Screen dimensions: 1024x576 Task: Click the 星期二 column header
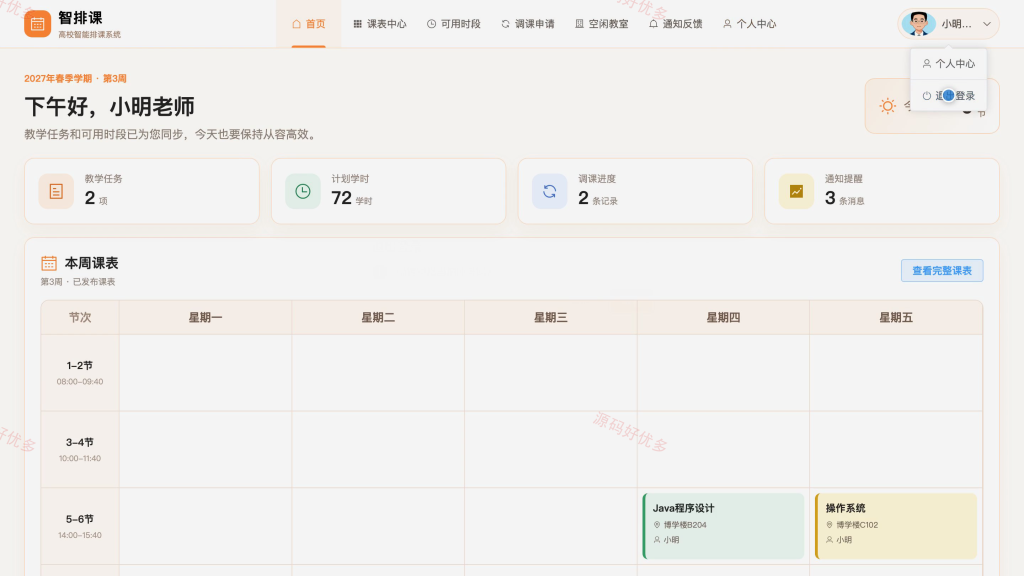click(378, 317)
